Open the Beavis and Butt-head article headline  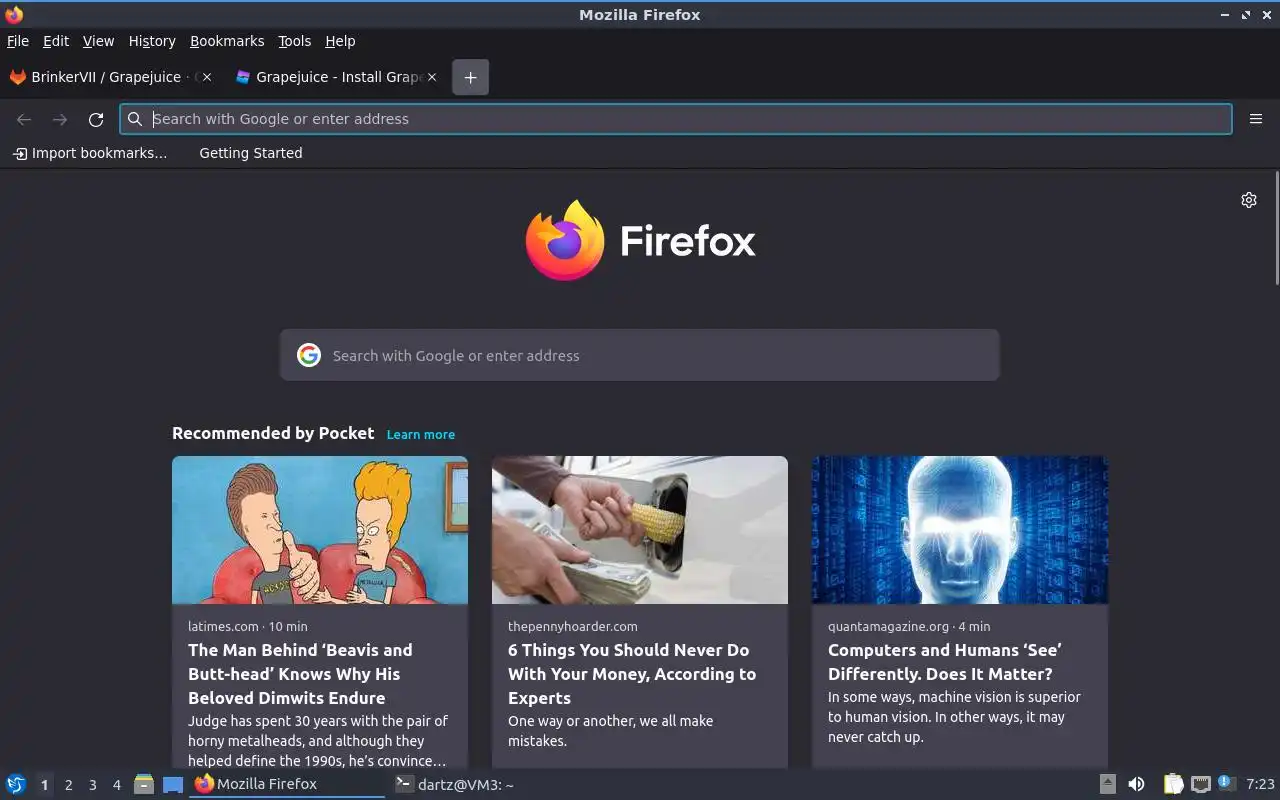[300, 674]
